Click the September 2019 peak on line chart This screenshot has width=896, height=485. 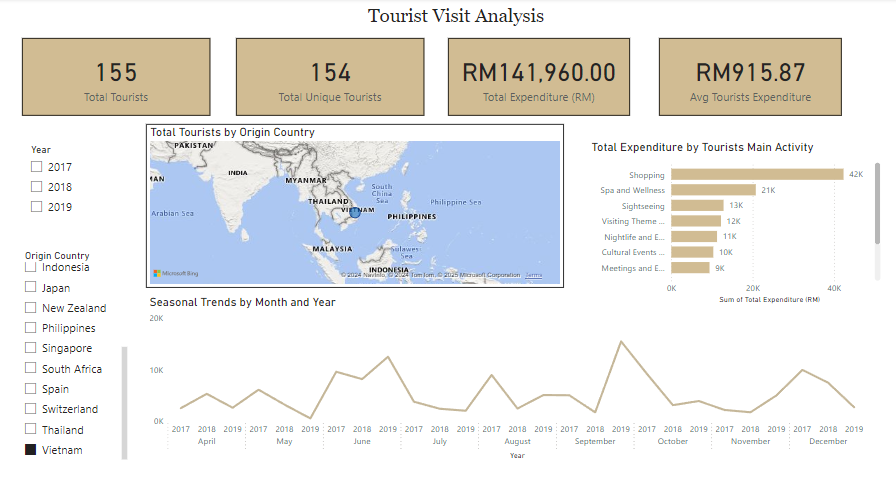621,342
